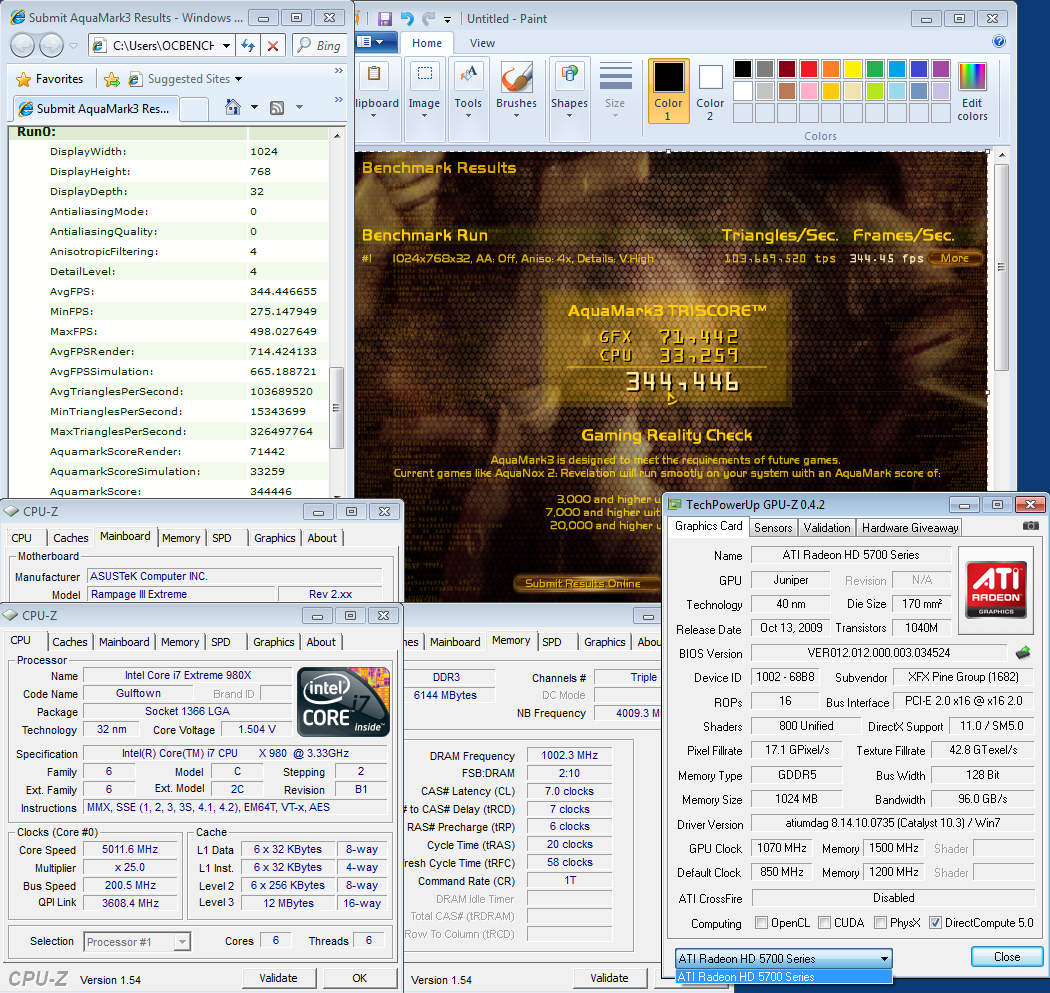Click the Refresh icon in Internet Explorer

248,46
